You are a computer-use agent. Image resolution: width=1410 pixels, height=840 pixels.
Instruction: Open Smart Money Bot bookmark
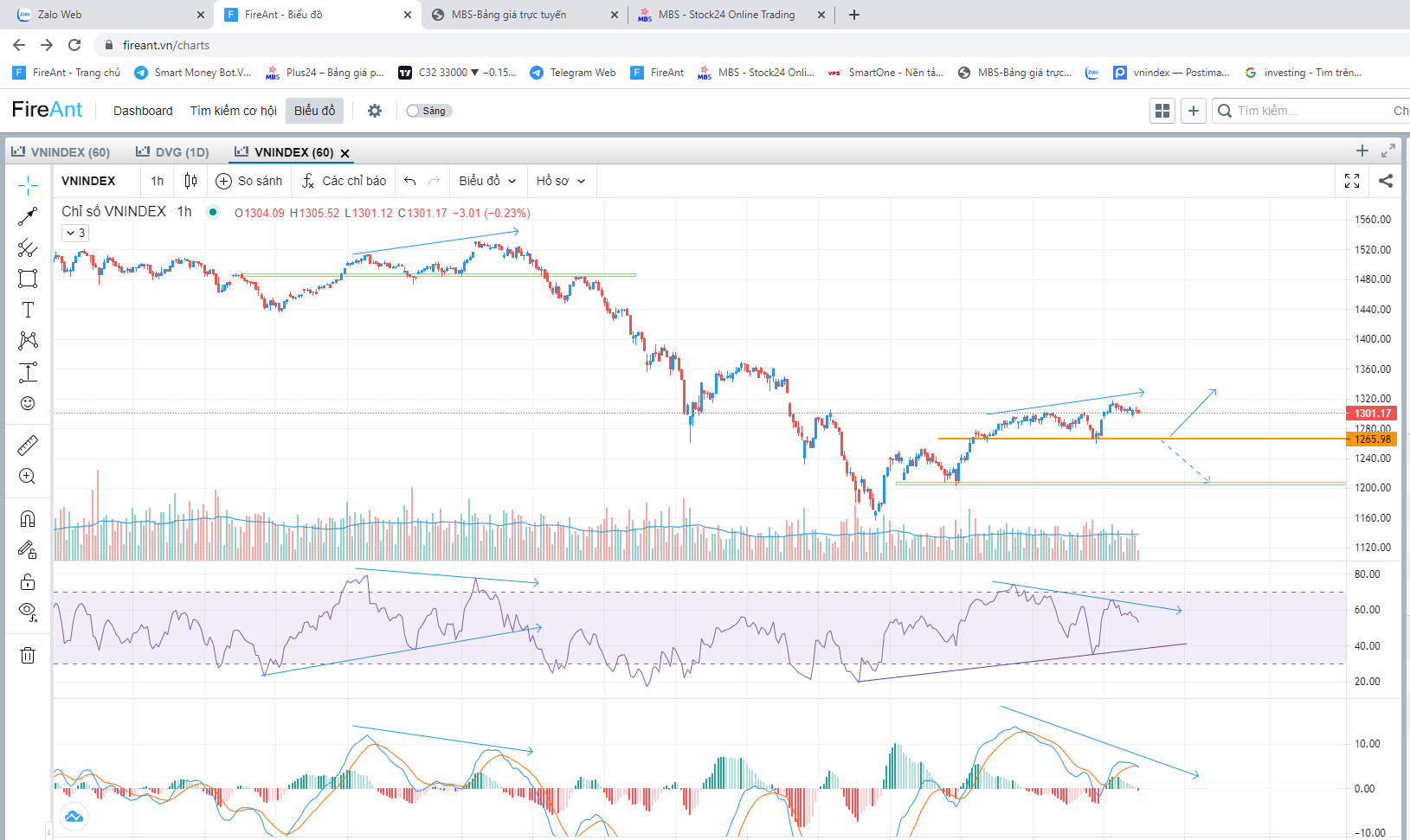[x=192, y=73]
